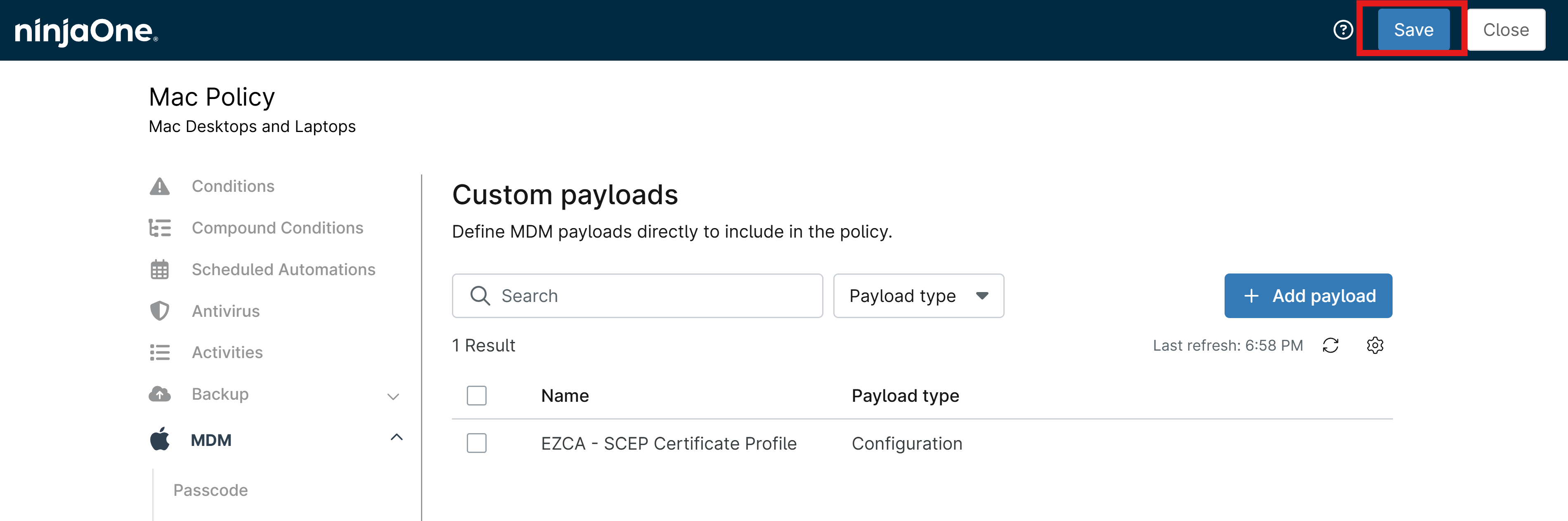Select the EZCA SCEP Certificate Profile checkbox
1568x521 pixels.
[x=477, y=443]
